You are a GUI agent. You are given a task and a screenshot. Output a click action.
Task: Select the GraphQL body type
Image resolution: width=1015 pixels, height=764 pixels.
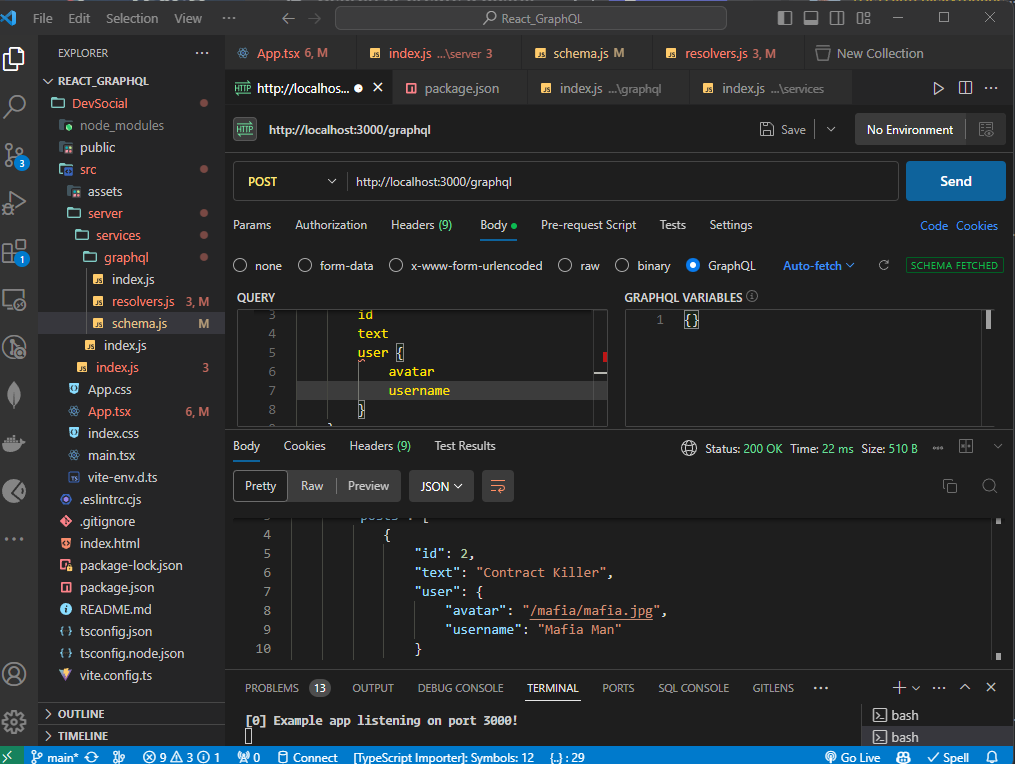click(x=693, y=265)
